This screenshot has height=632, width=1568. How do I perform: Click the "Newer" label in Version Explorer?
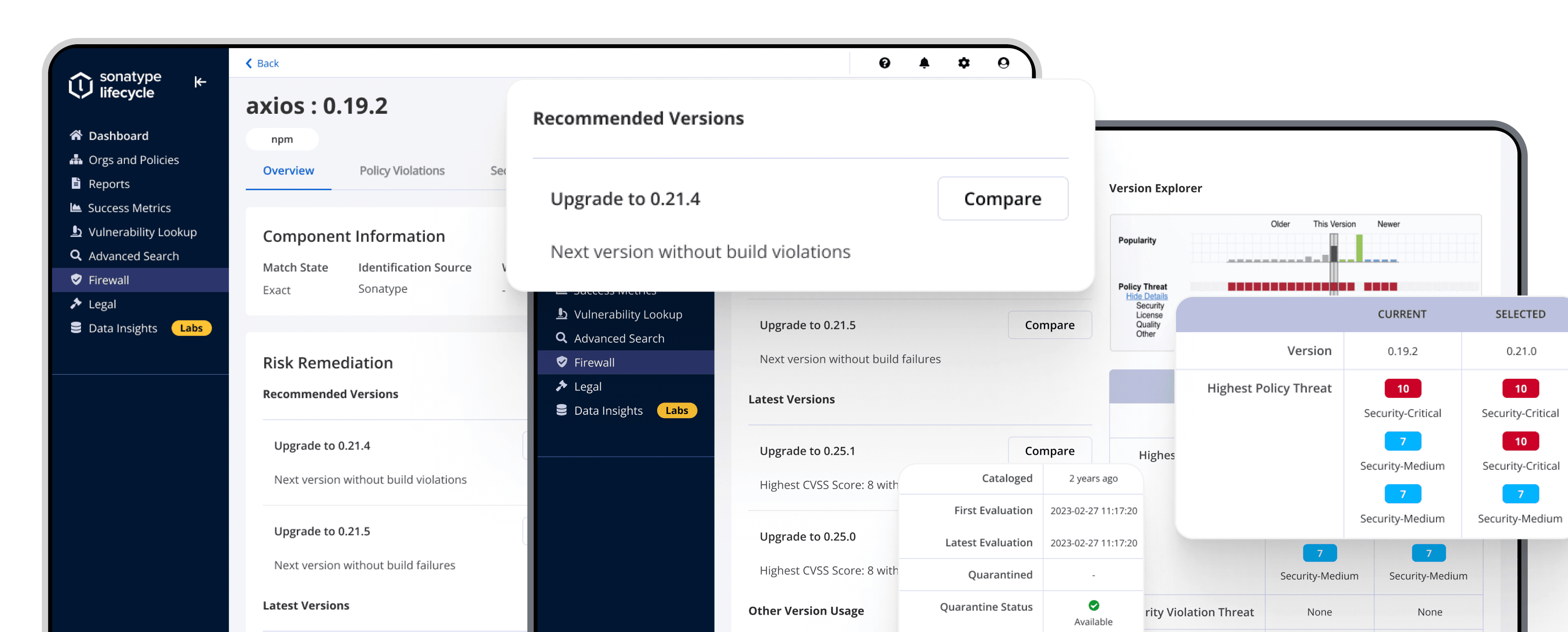tap(1389, 224)
